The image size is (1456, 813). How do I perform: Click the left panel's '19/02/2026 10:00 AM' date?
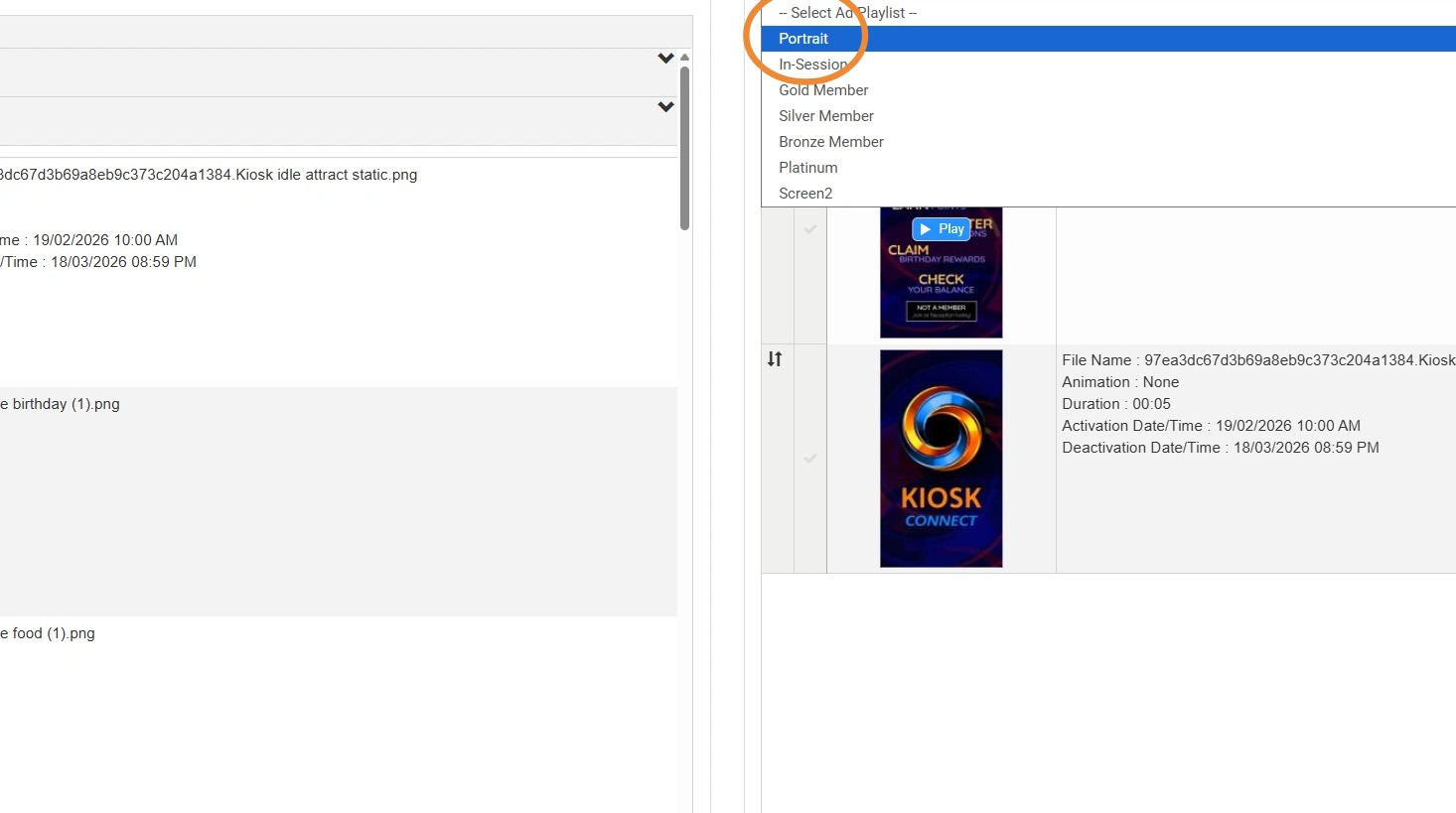pos(105,240)
